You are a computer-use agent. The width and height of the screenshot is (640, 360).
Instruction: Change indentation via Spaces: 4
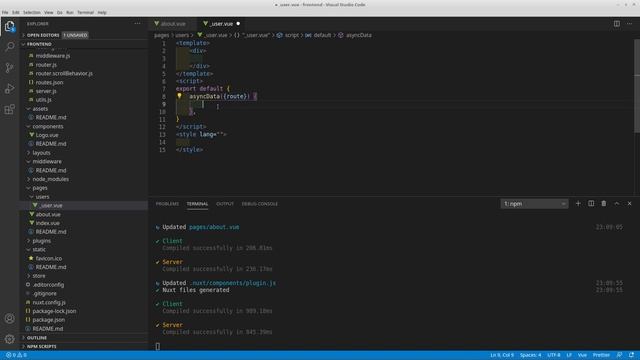coord(530,355)
